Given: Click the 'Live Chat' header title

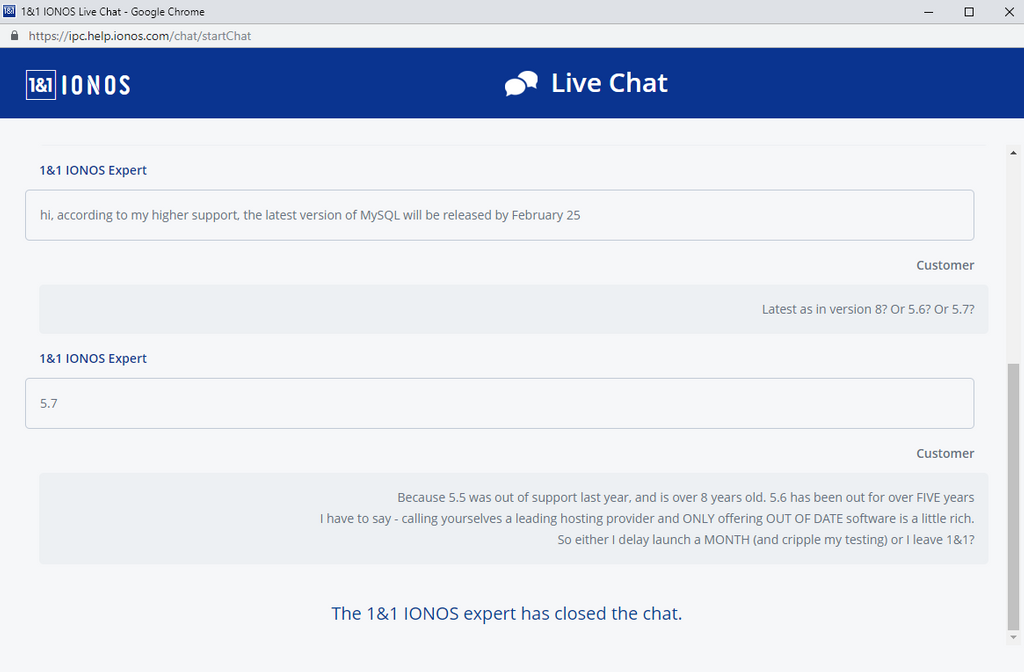Looking at the screenshot, I should tap(609, 83).
